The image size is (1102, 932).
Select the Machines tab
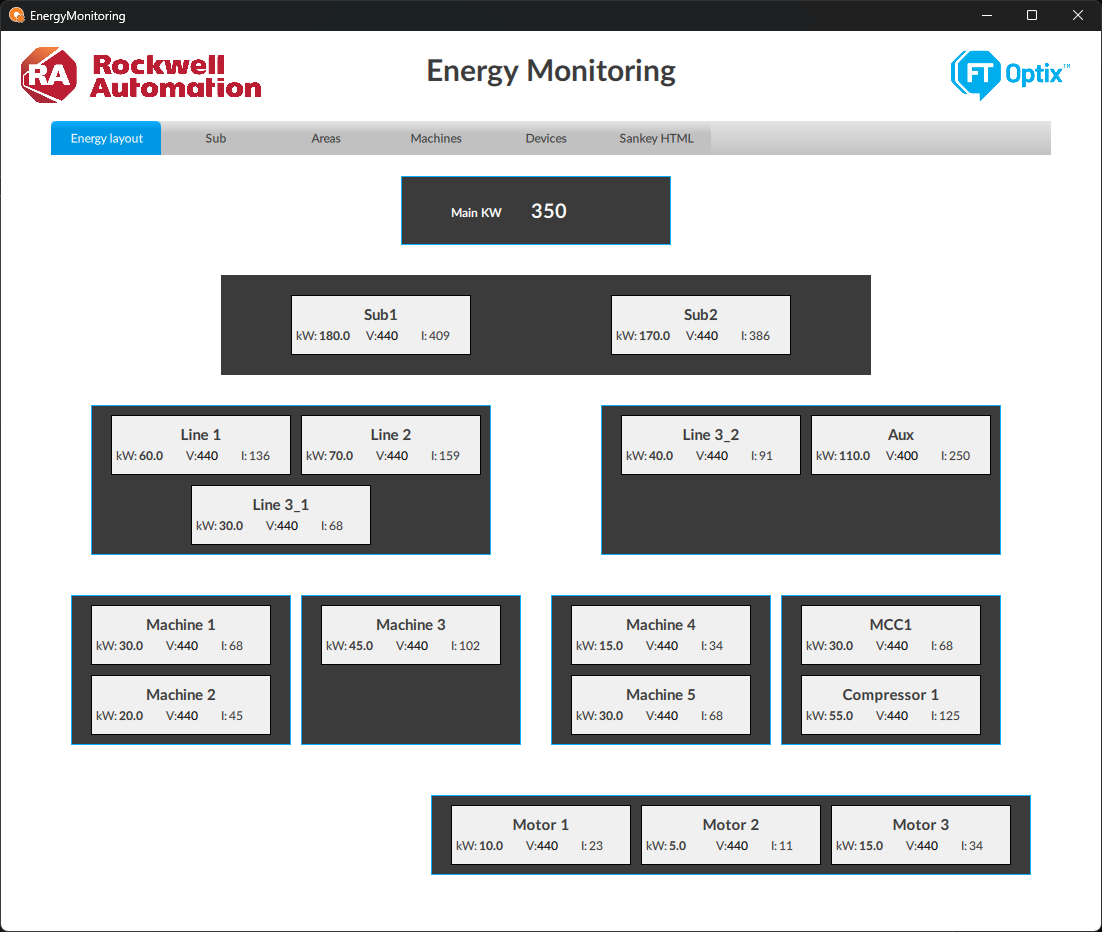(x=436, y=138)
